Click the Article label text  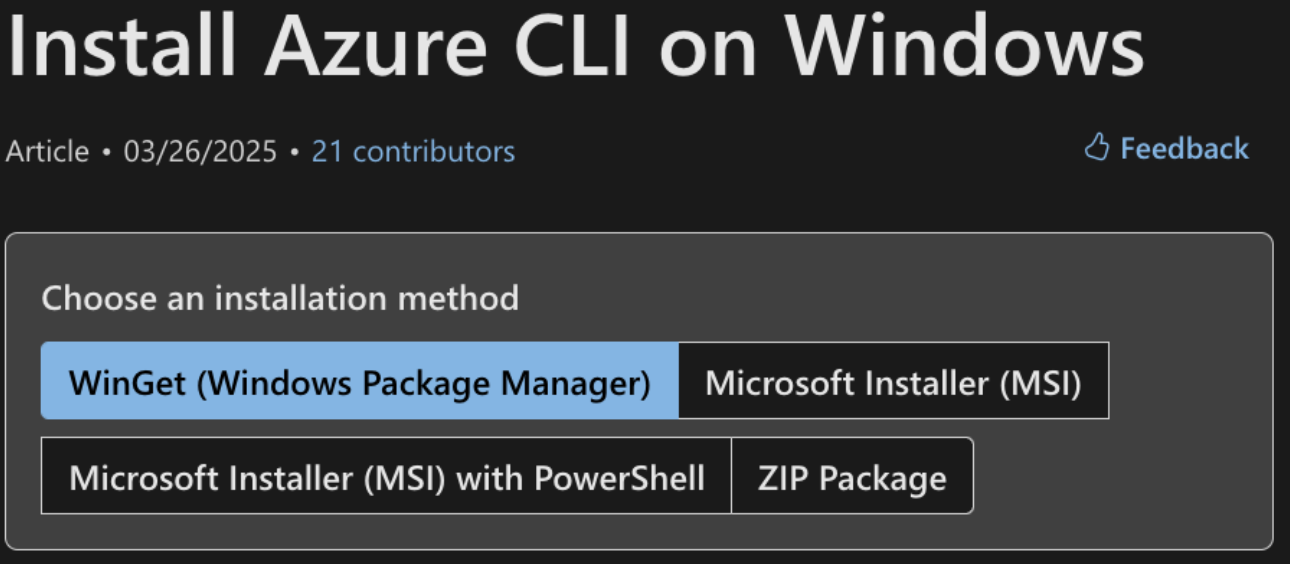pos(47,151)
